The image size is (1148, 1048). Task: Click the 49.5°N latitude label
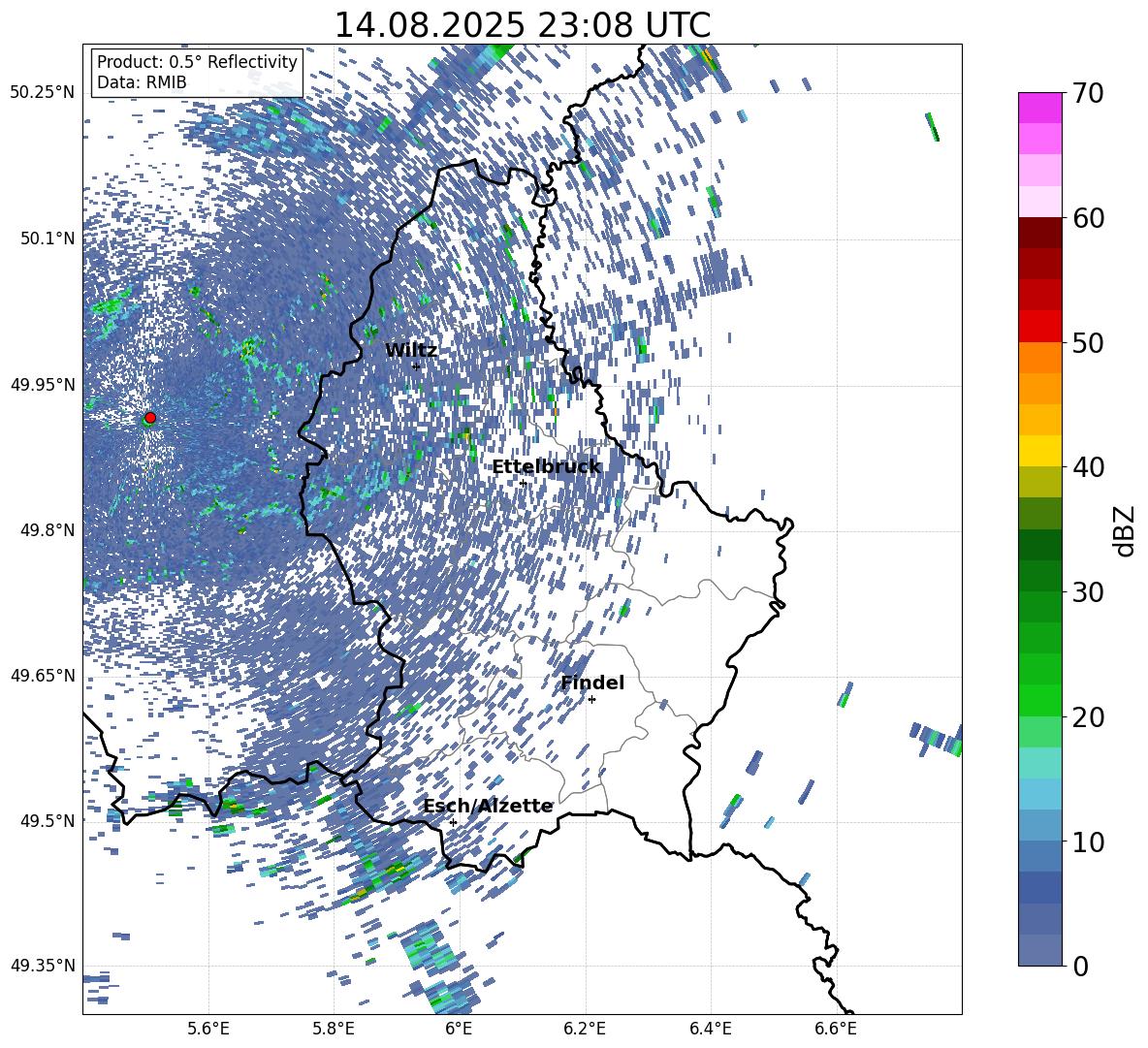[x=48, y=820]
